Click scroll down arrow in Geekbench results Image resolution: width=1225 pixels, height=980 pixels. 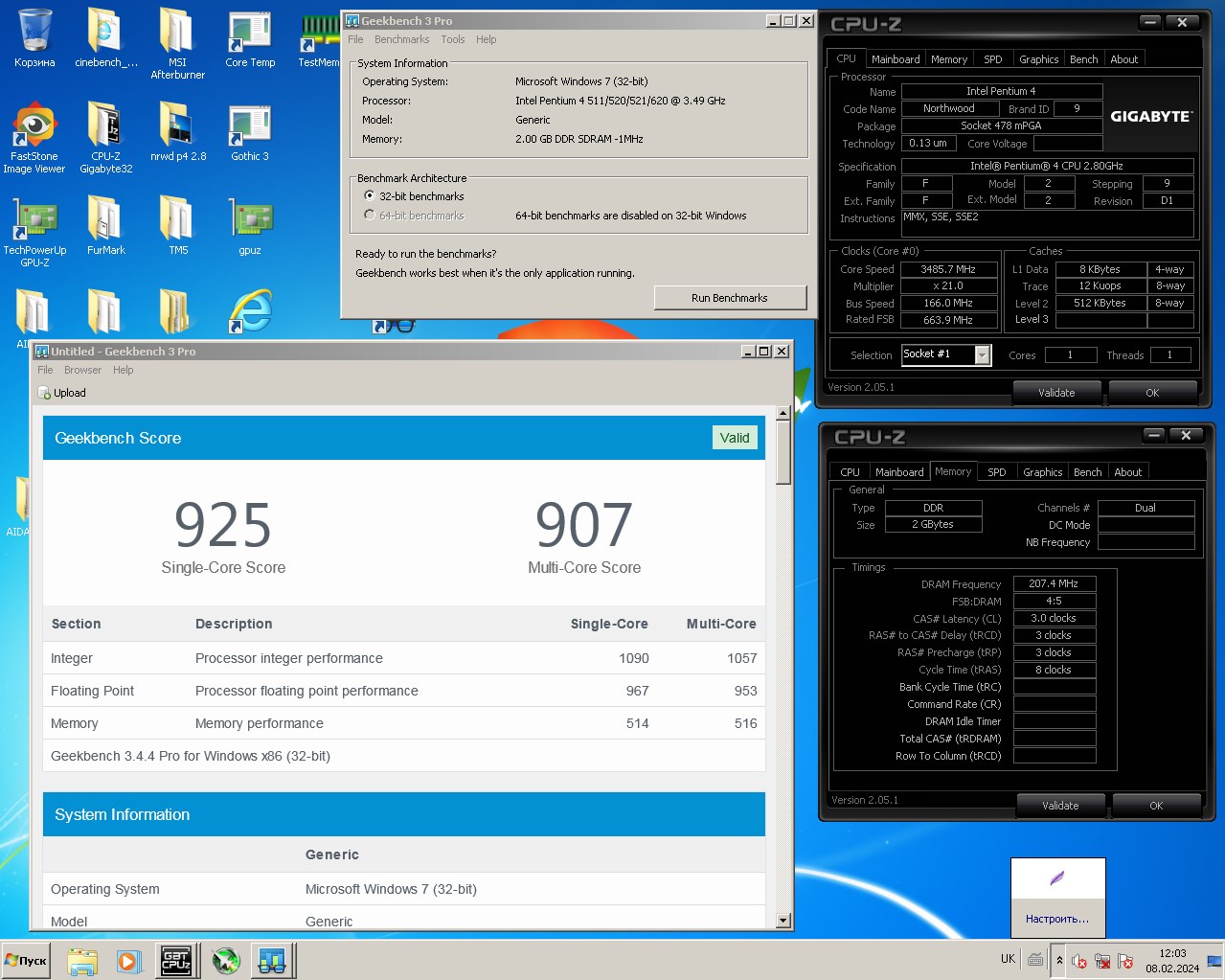[783, 921]
